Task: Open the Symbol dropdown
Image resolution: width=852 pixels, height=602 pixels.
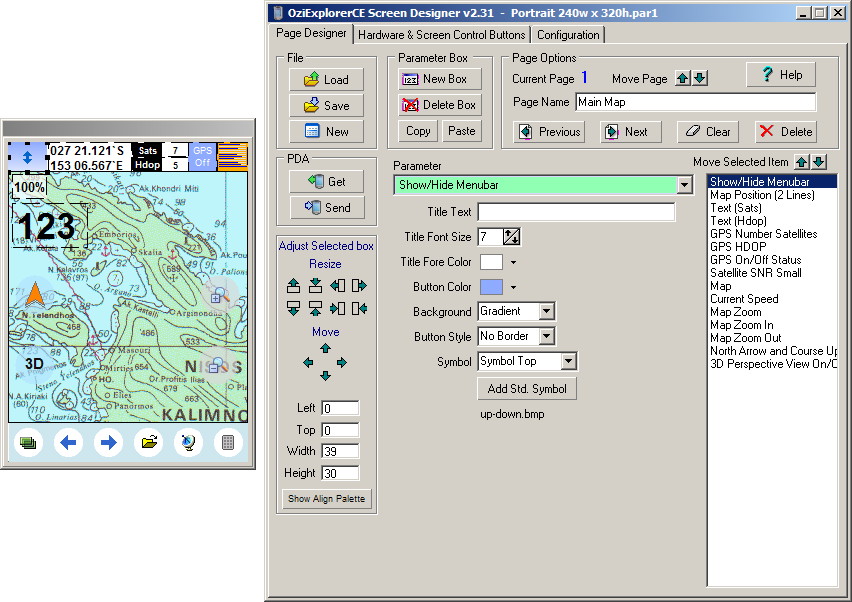Action: tap(568, 361)
